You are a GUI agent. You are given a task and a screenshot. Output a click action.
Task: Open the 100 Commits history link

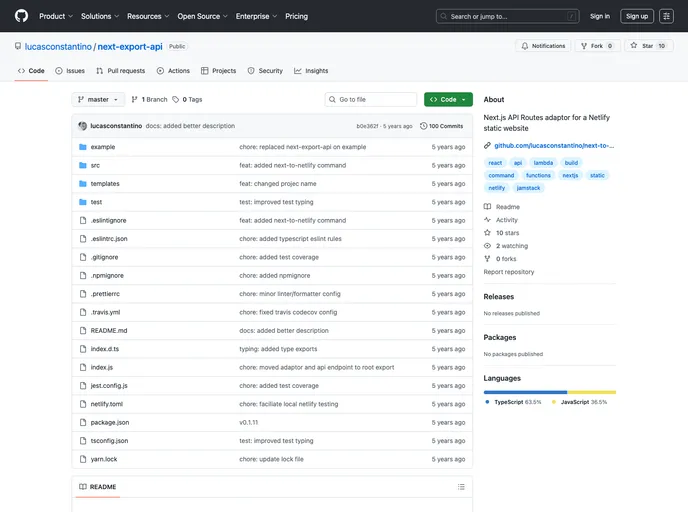click(441, 126)
